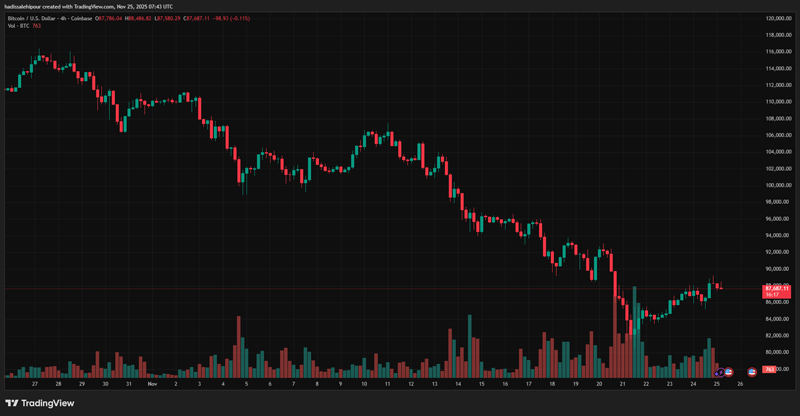Click the red volume value tag 763

(770, 370)
